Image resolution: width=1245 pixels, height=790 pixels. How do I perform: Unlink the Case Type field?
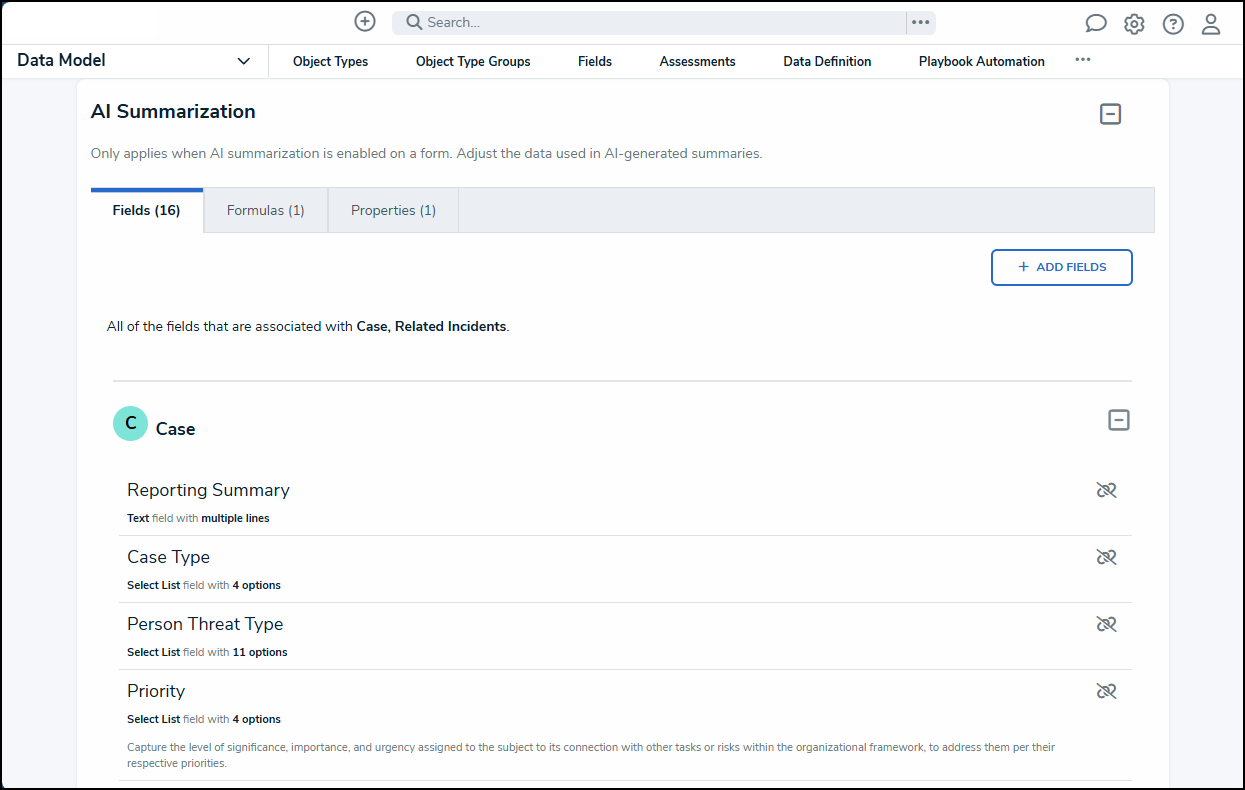click(x=1106, y=557)
